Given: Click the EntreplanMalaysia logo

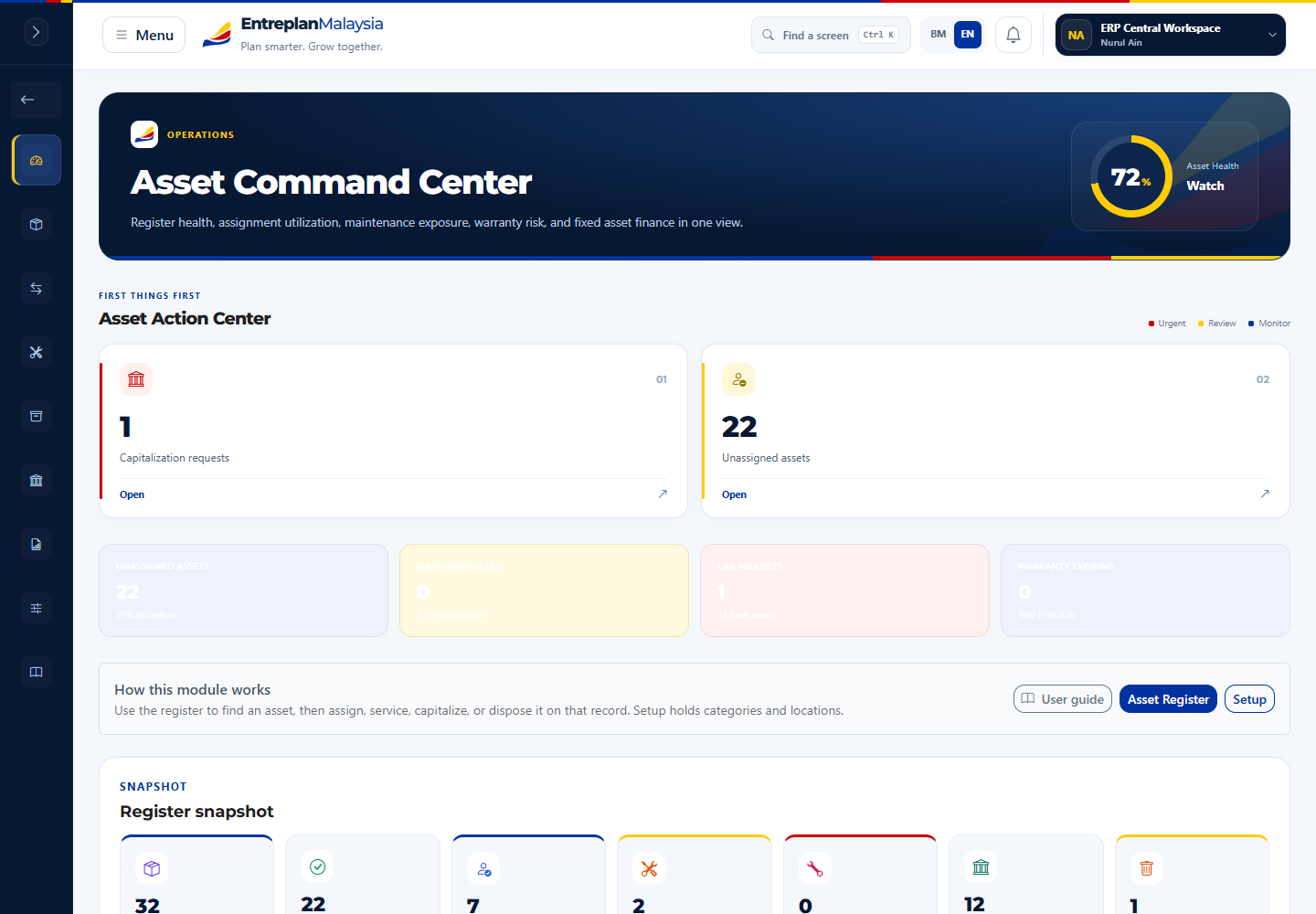Looking at the screenshot, I should click(x=292, y=34).
